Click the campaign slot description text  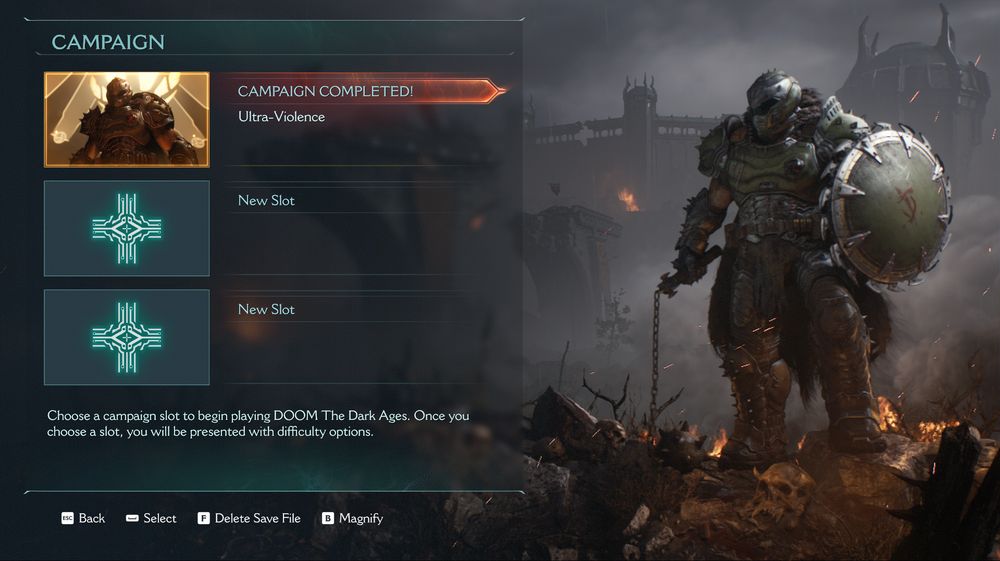click(x=258, y=423)
